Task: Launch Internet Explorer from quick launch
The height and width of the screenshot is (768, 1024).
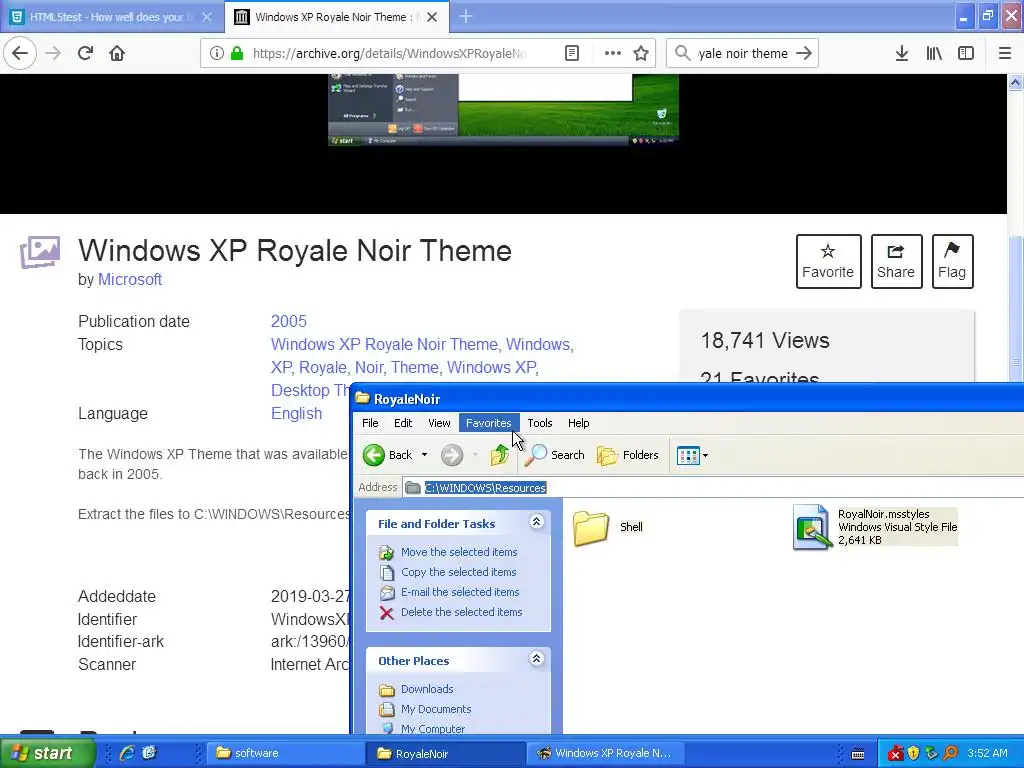Action: pyautogui.click(x=127, y=753)
